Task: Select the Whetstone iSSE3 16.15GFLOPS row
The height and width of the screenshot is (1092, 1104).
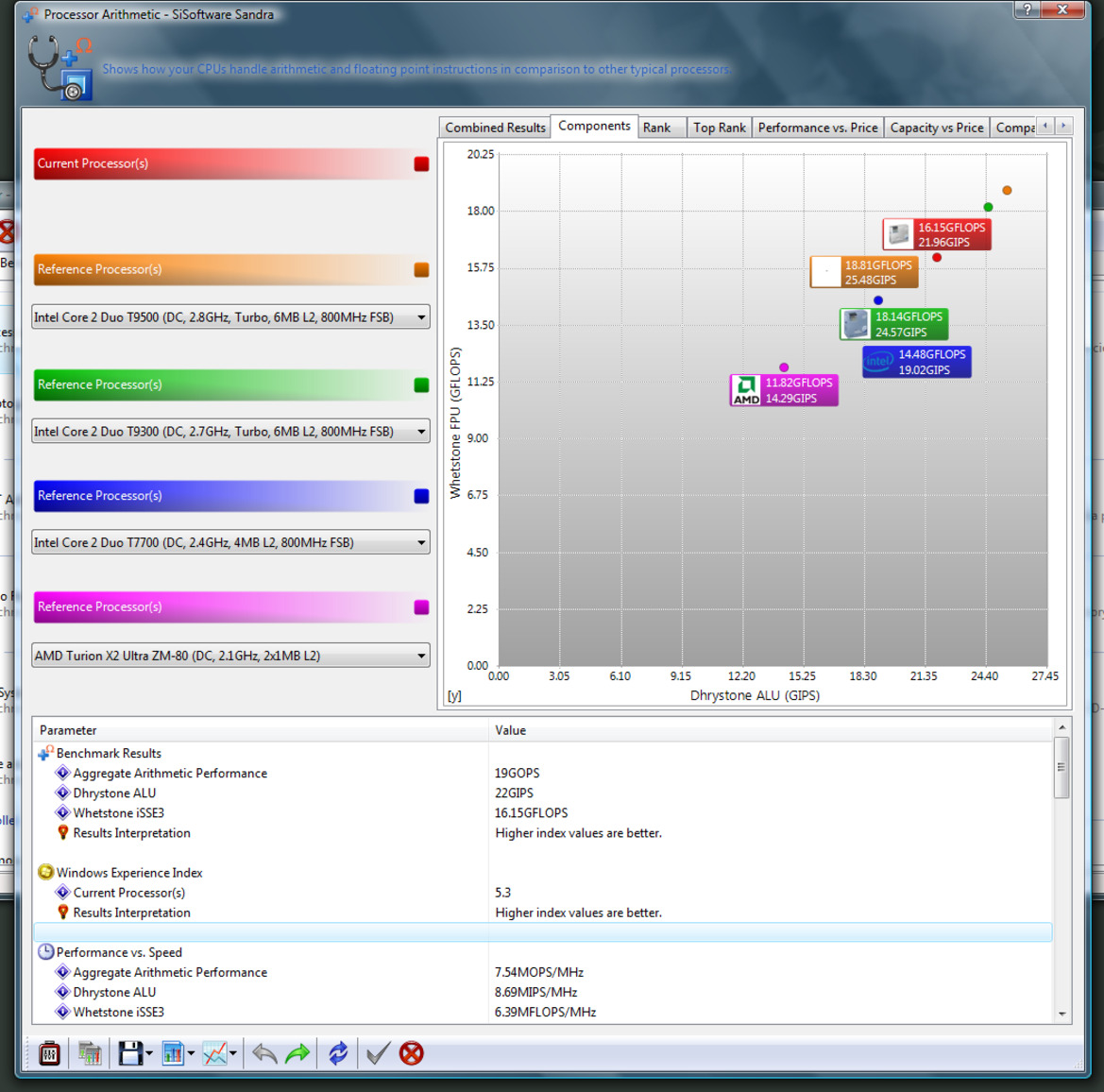Action: point(543,812)
